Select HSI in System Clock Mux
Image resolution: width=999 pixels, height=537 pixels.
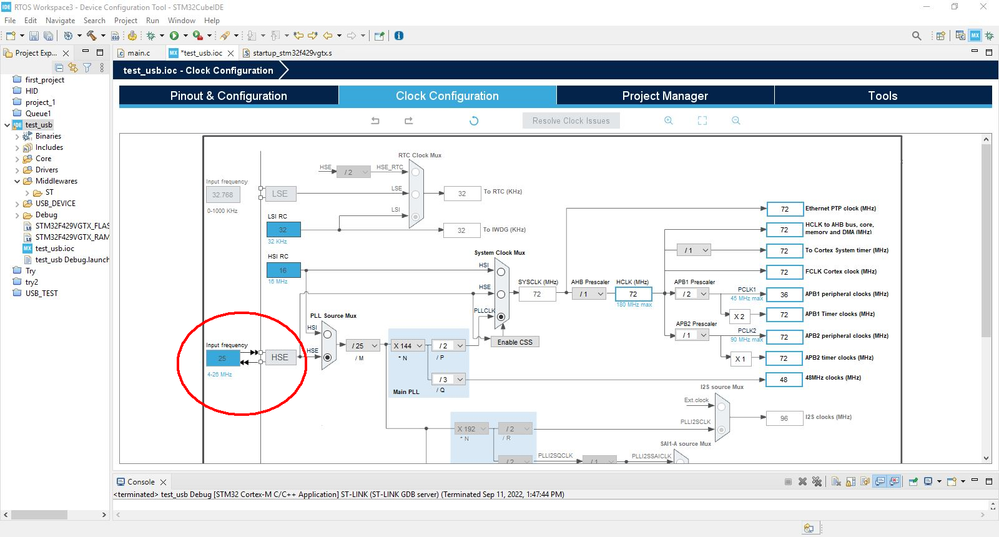tap(501, 272)
